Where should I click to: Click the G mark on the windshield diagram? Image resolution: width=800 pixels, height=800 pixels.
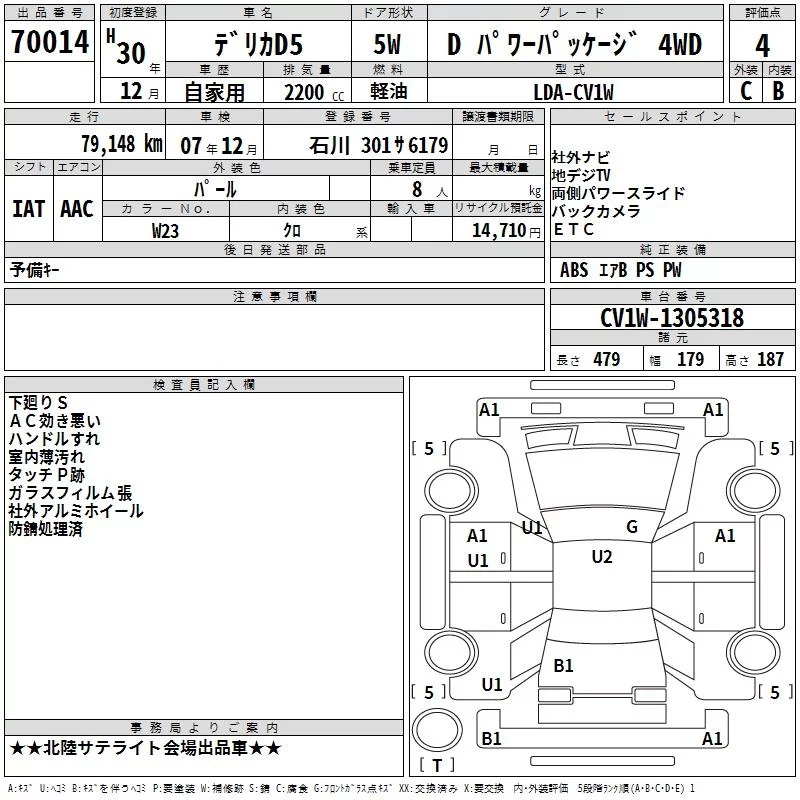(x=632, y=526)
